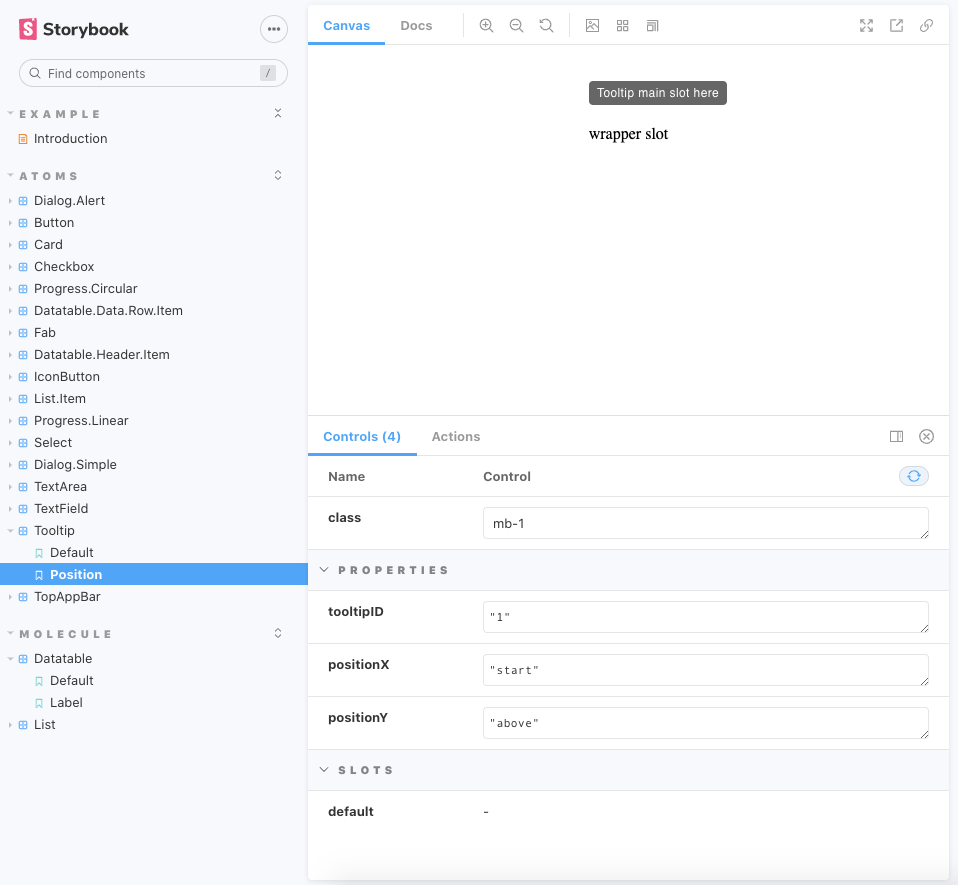Viewport: 958px width, 885px height.
Task: Collapse the MOLECULE section
Action: pyautogui.click(x=65, y=634)
